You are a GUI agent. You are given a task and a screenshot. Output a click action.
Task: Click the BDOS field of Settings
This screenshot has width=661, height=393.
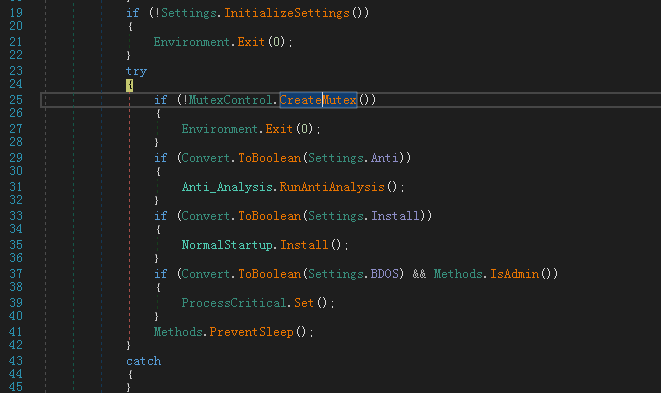pyautogui.click(x=384, y=275)
